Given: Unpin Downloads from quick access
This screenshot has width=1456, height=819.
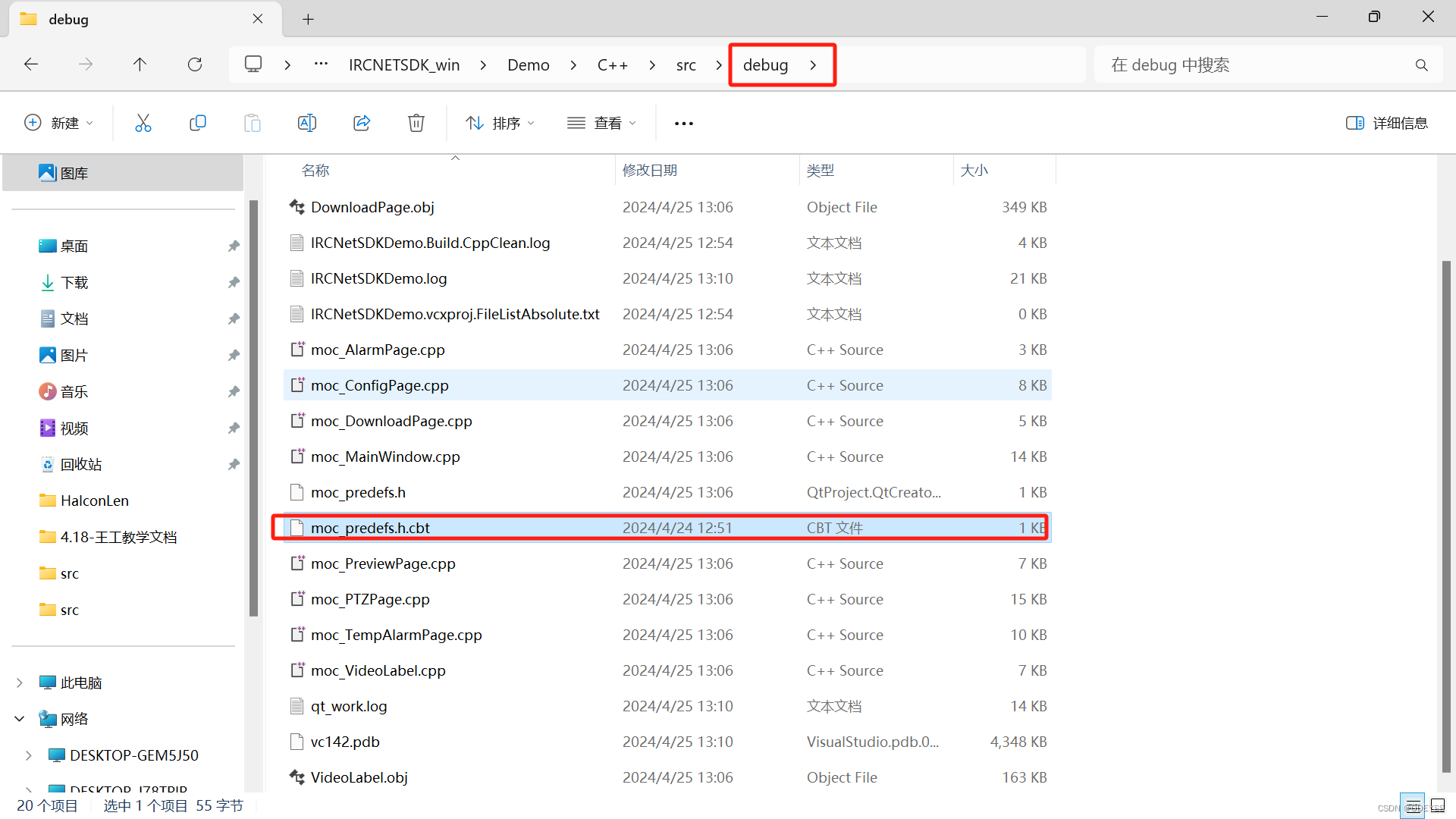Looking at the screenshot, I should [x=234, y=282].
